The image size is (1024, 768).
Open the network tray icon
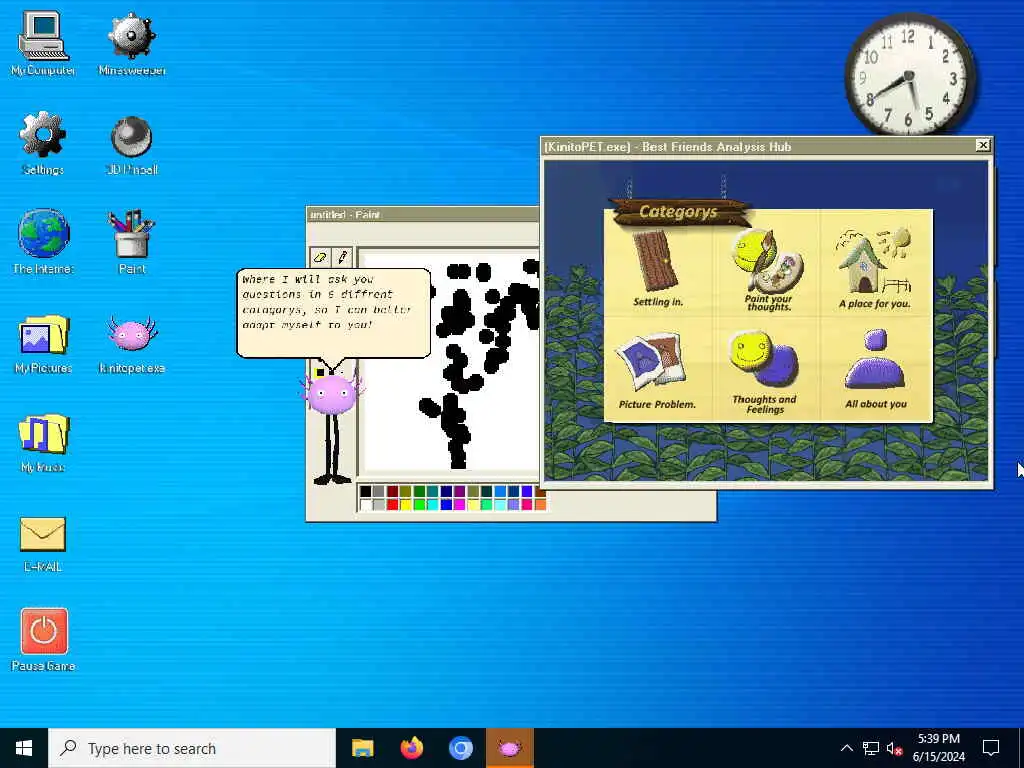click(871, 748)
